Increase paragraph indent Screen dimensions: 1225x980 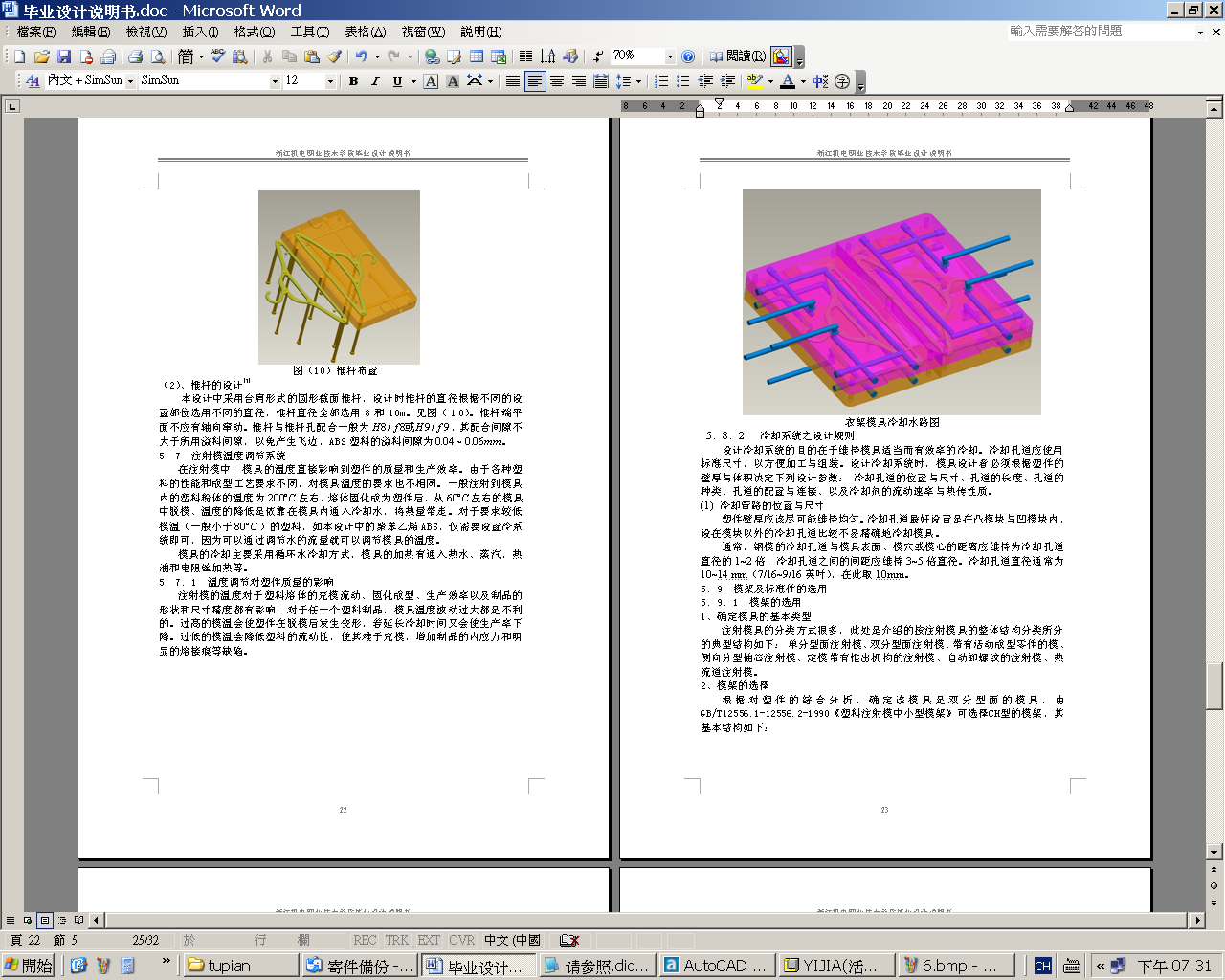tap(728, 81)
